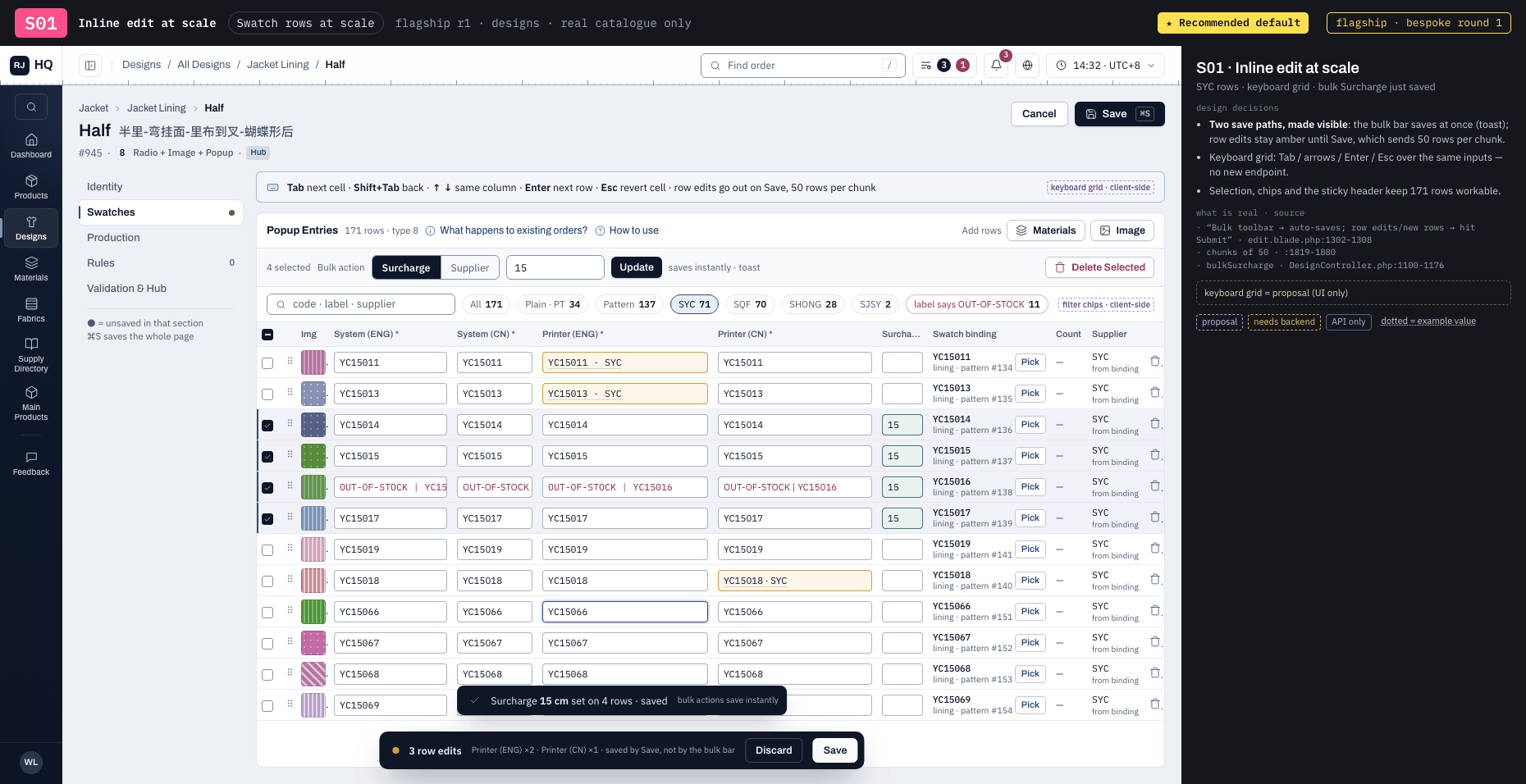The height and width of the screenshot is (784, 1526).
Task: Open Main Products in the sidebar
Action: 31,403
